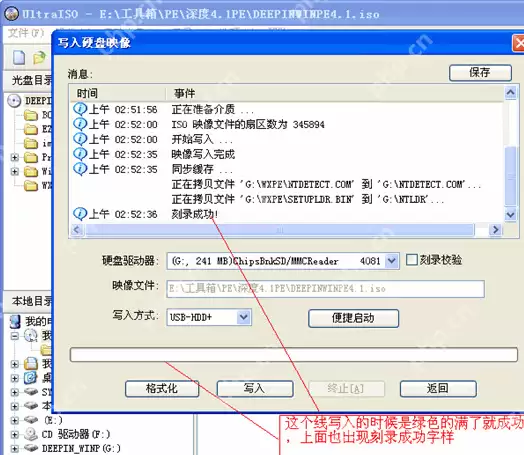Click the 便捷启动 button
Viewport: 524px width, 455px height.
353,318
